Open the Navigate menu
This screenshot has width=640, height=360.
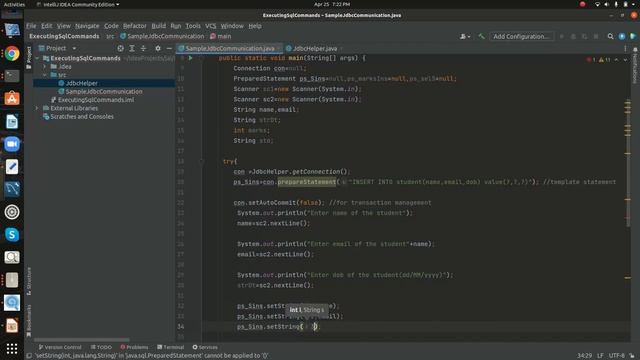[x=87, y=26]
